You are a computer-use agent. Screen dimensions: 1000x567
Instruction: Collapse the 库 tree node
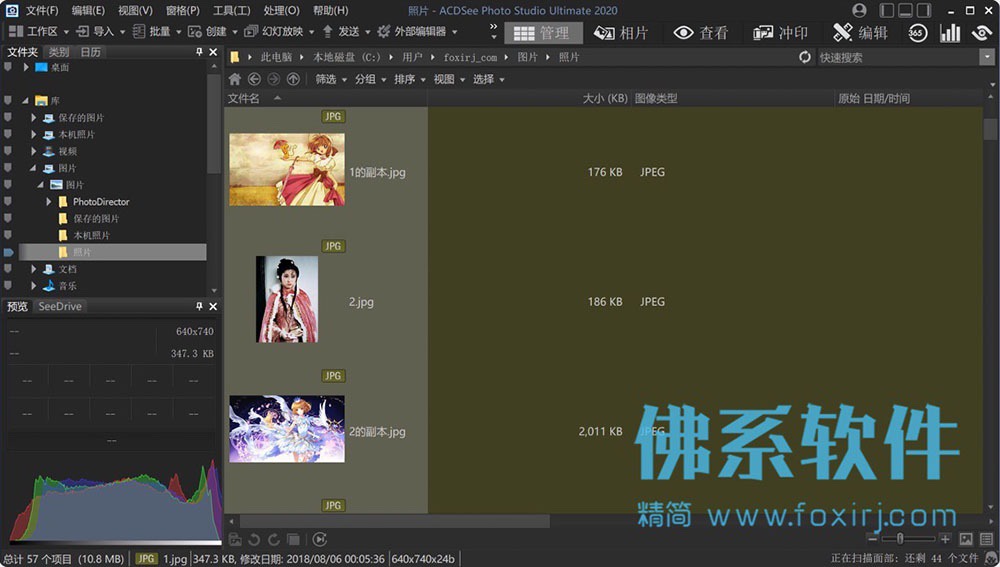[26, 101]
